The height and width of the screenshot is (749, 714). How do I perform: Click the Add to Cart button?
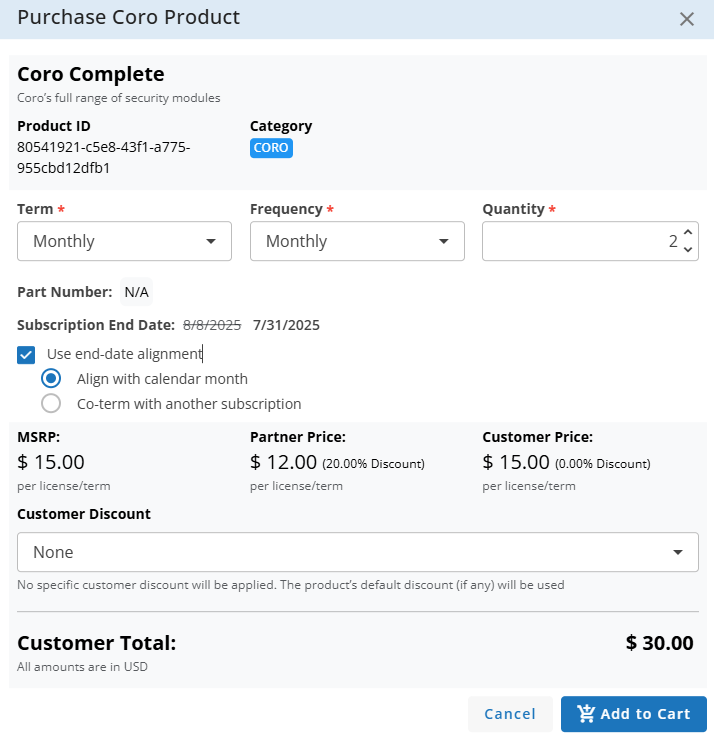click(633, 714)
